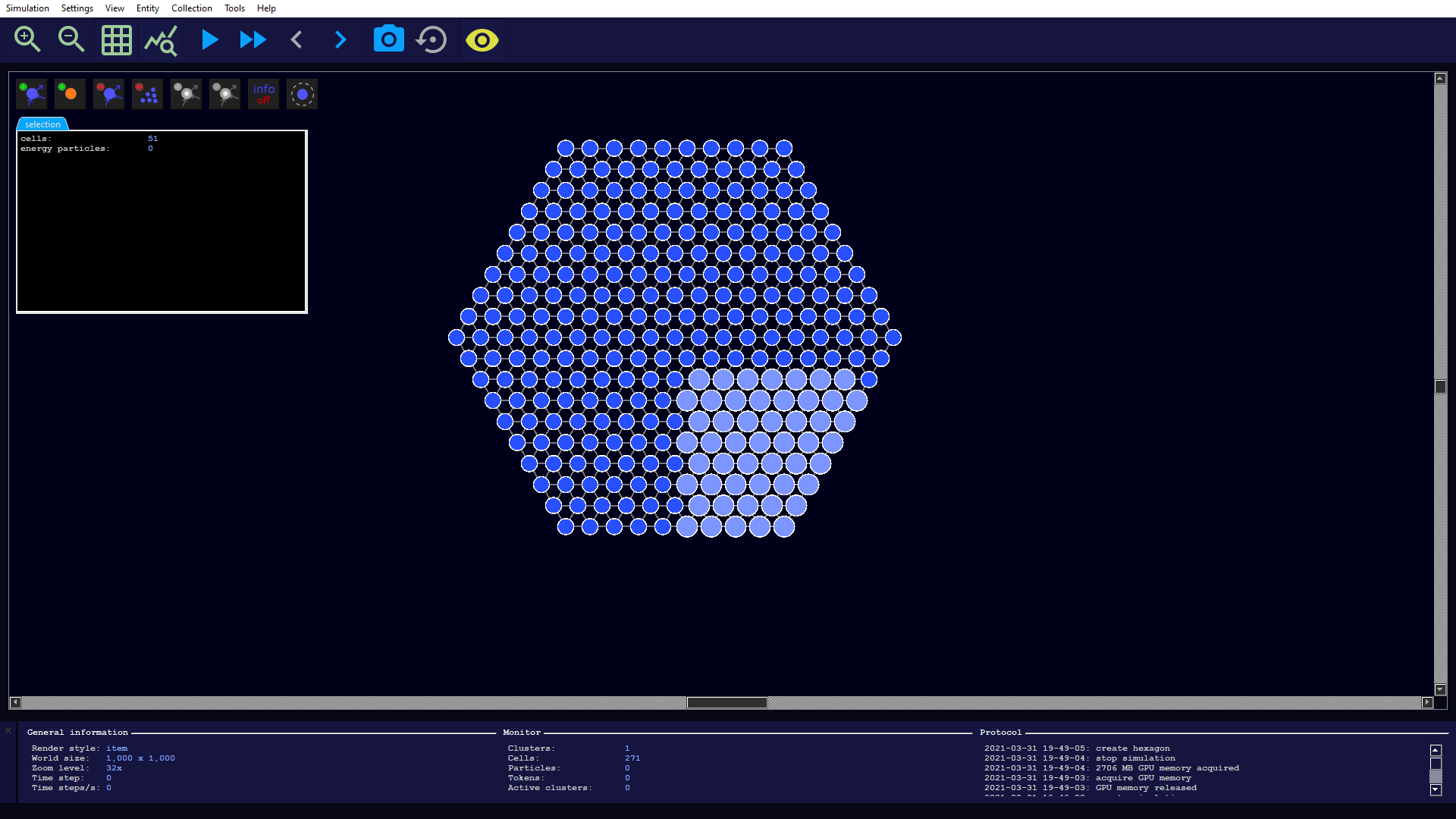Step backward with the left chevron
Image resolution: width=1456 pixels, height=819 pixels.
297,39
